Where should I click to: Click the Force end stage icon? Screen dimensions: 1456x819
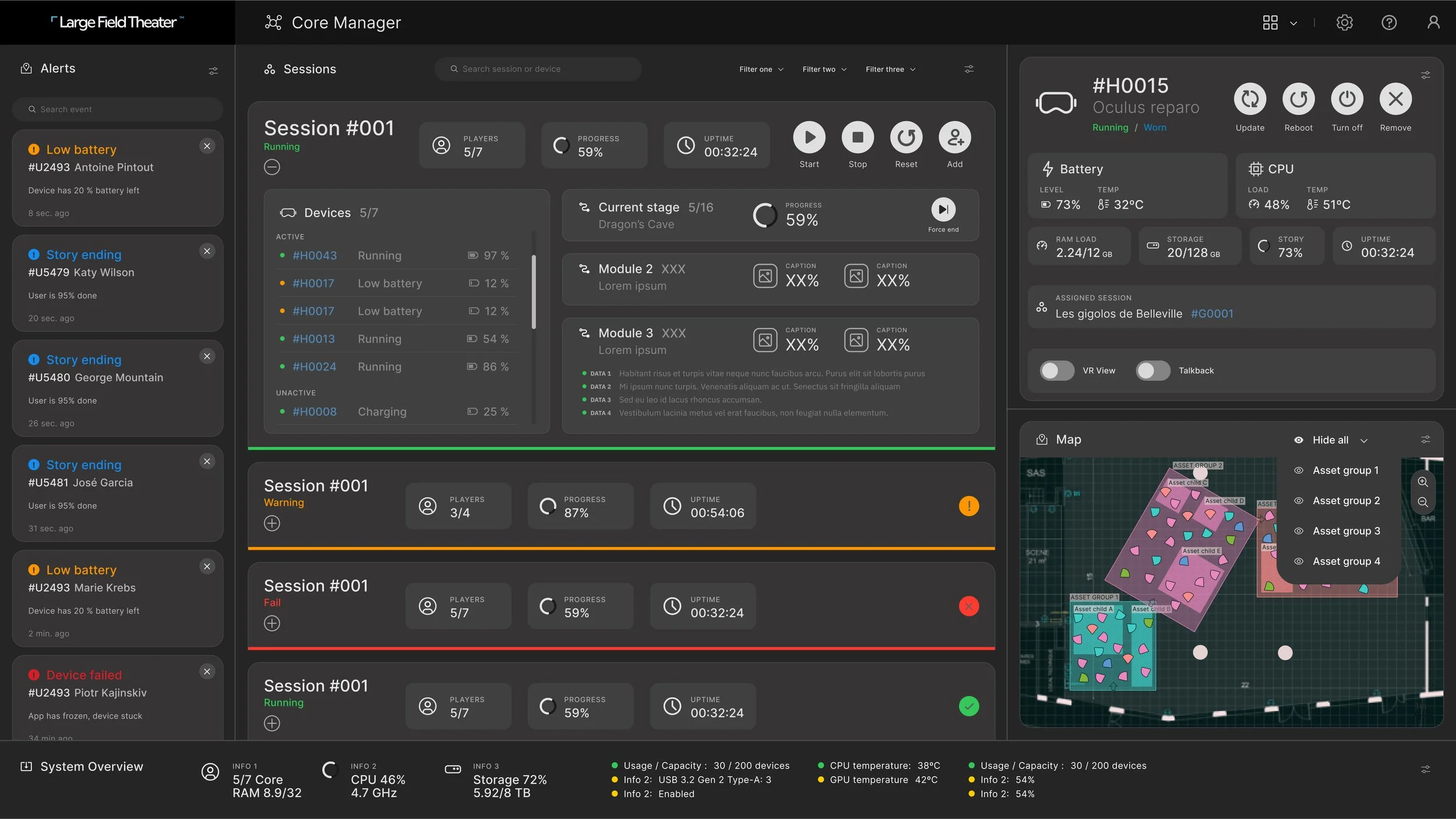tap(943, 210)
